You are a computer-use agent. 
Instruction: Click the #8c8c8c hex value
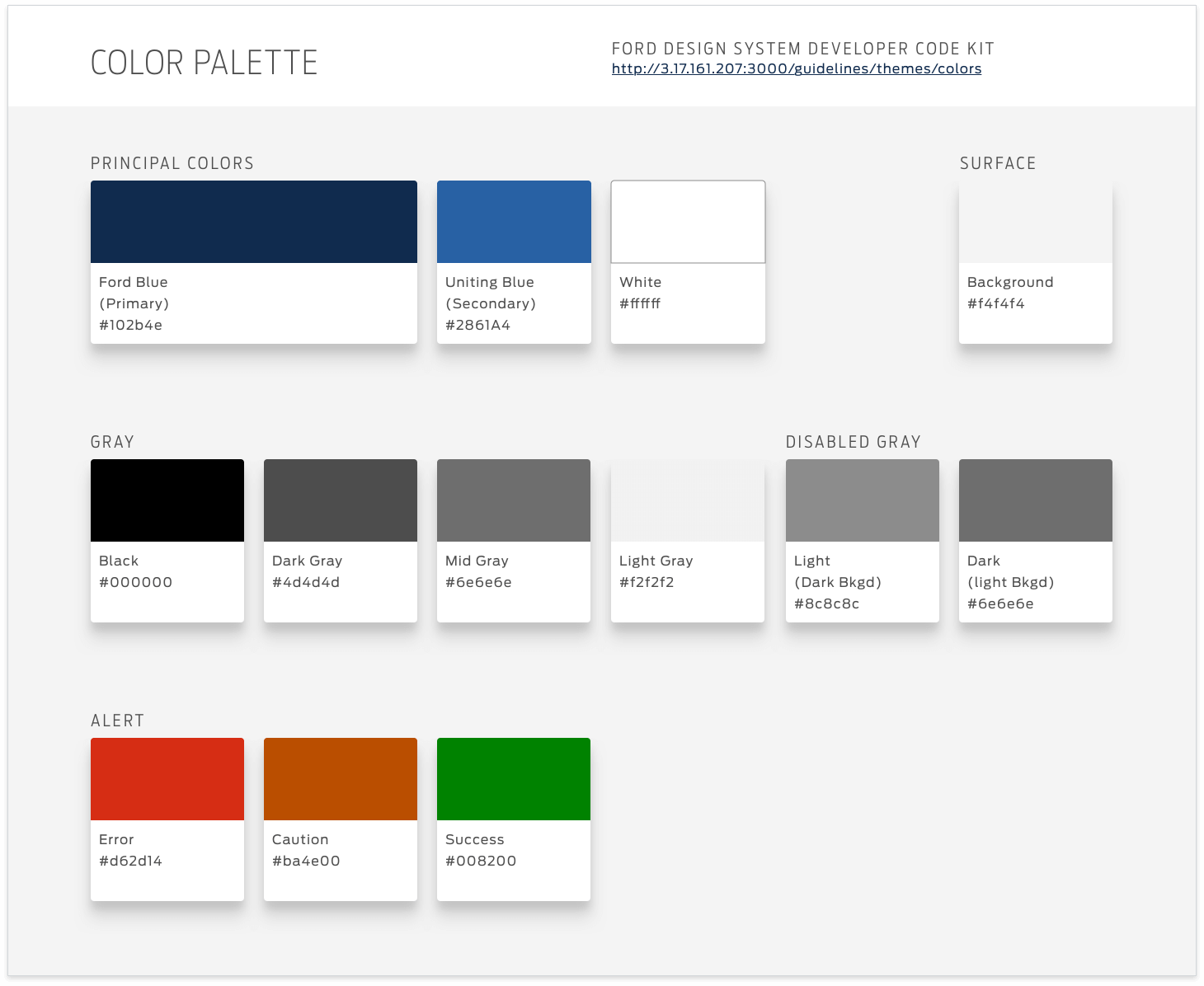coord(826,603)
